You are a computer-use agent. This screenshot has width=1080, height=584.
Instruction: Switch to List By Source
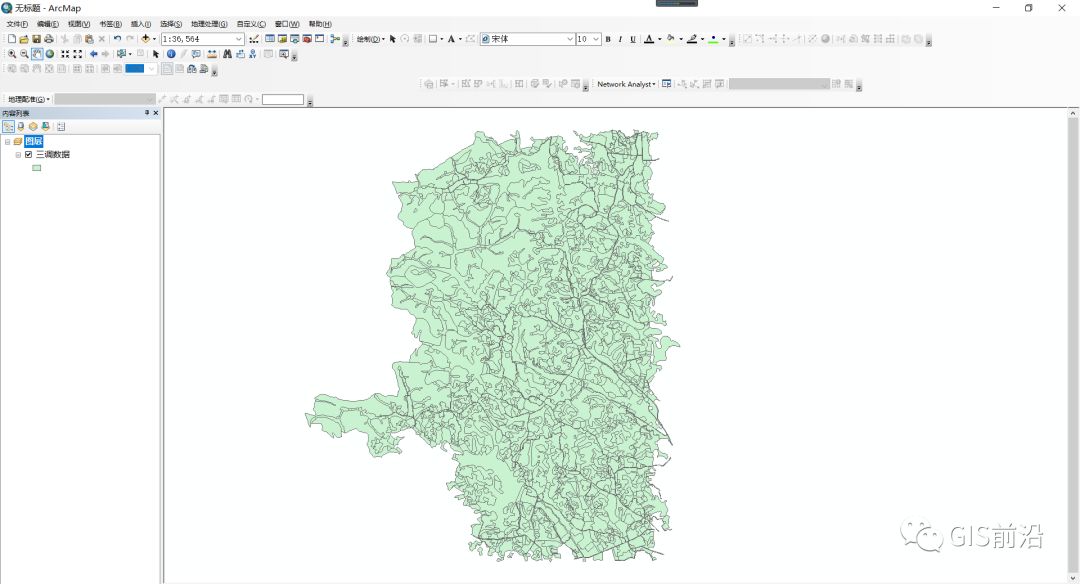21,127
